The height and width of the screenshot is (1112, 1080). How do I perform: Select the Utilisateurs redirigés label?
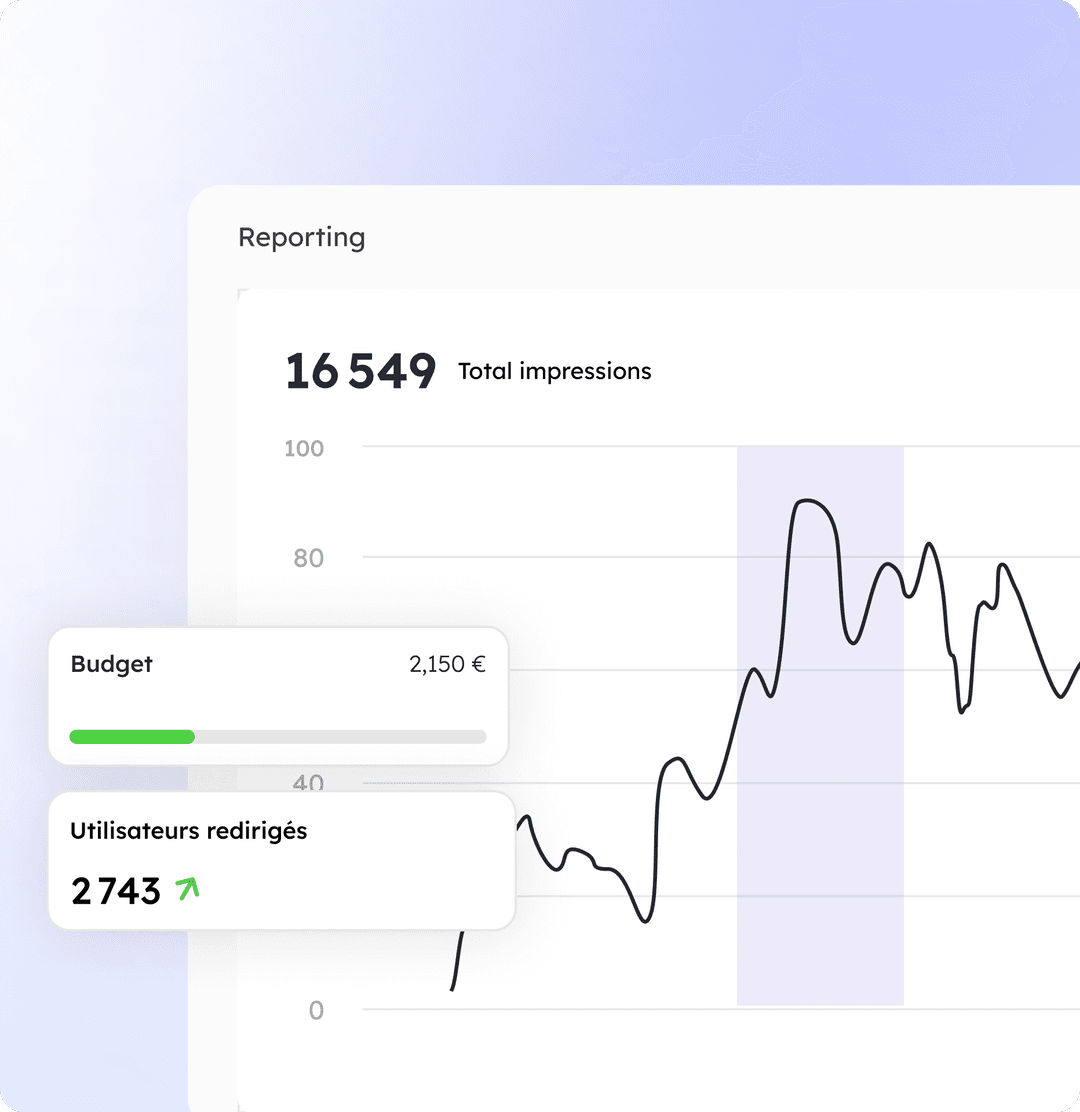pyautogui.click(x=188, y=831)
